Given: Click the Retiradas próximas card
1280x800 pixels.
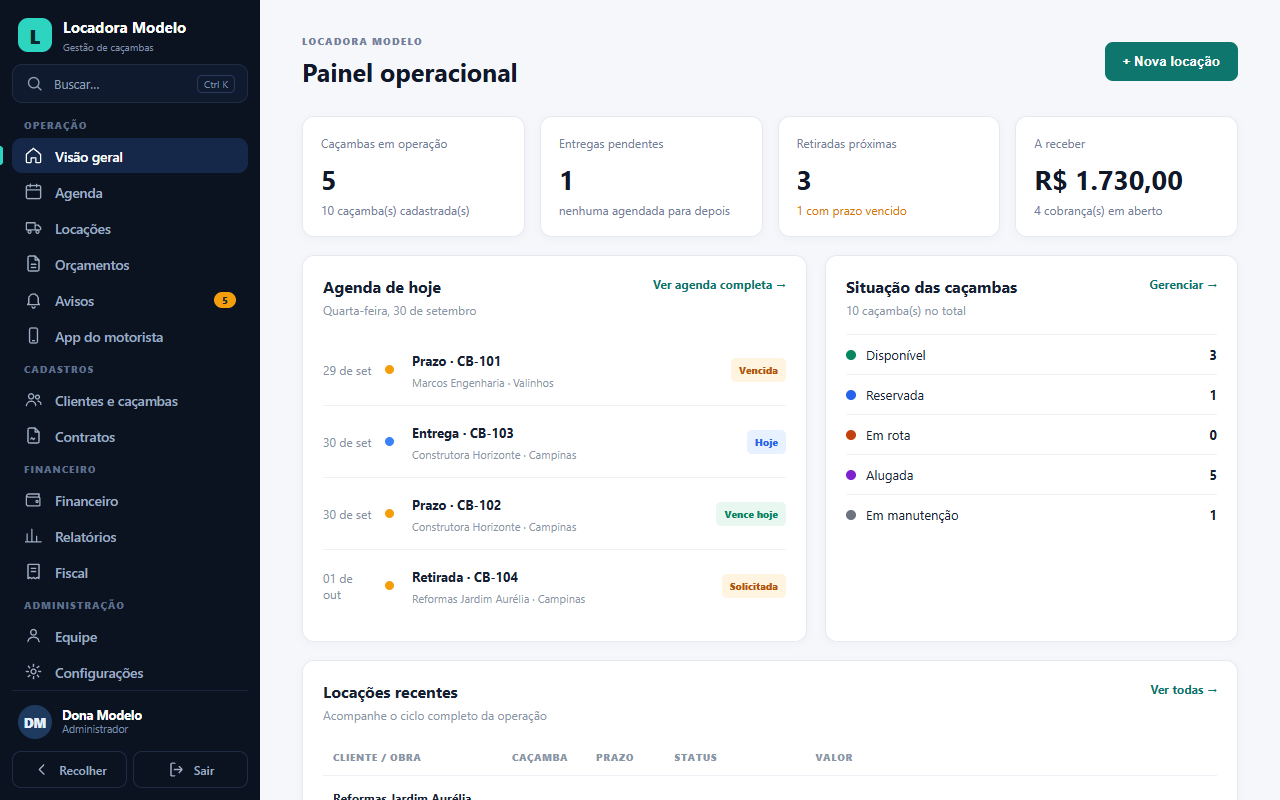Looking at the screenshot, I should [x=889, y=177].
